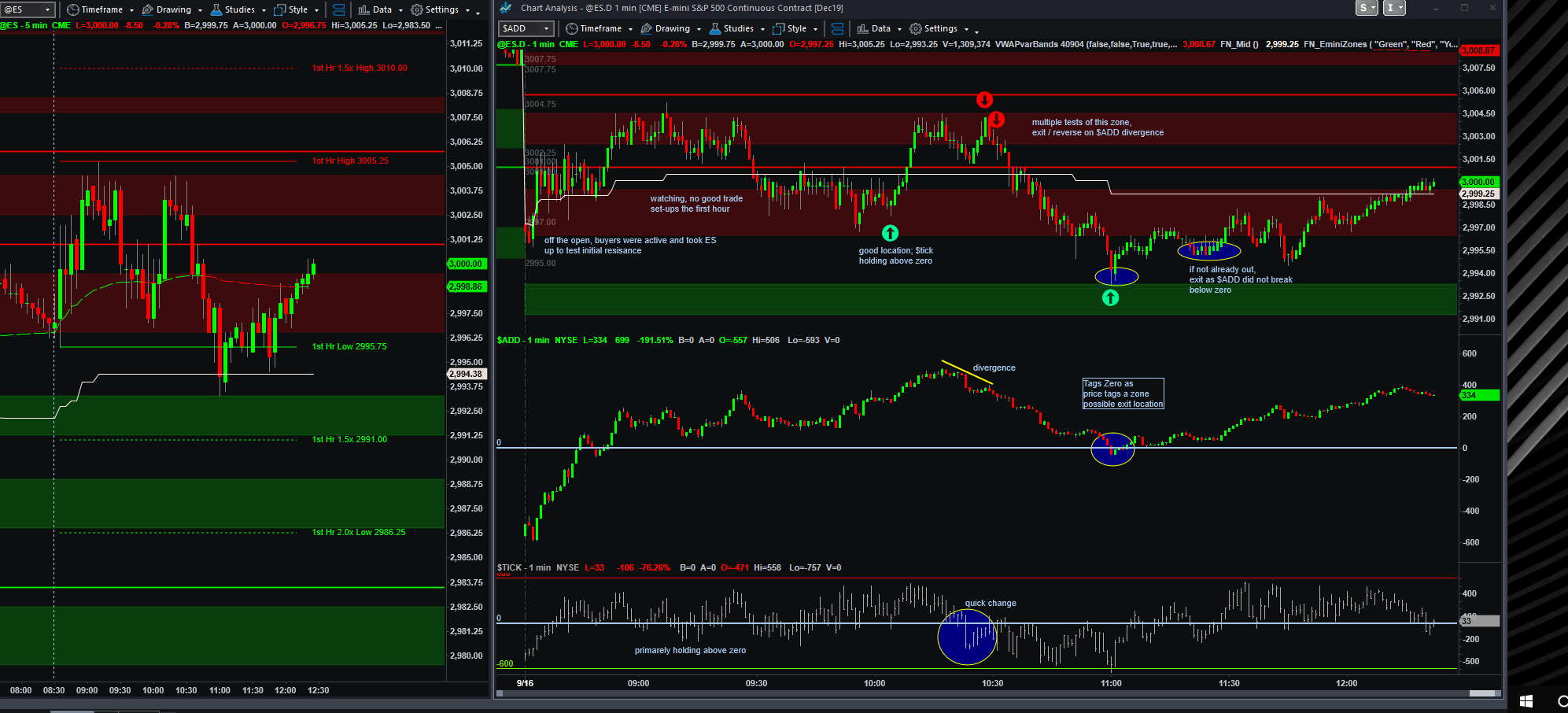Viewport: 1568px width, 713px height.
Task: Open Timeframe menu in left @ES chart
Action: (100, 9)
